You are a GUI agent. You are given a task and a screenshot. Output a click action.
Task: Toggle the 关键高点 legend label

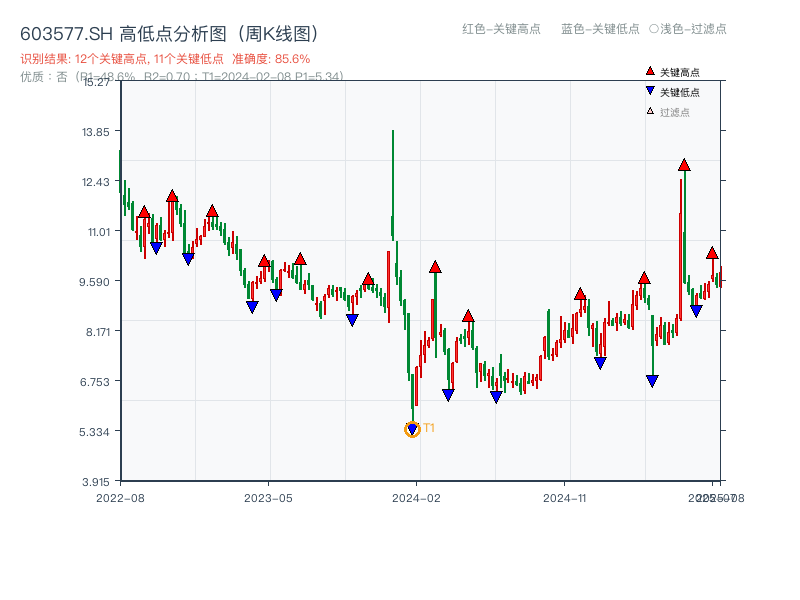pos(680,72)
